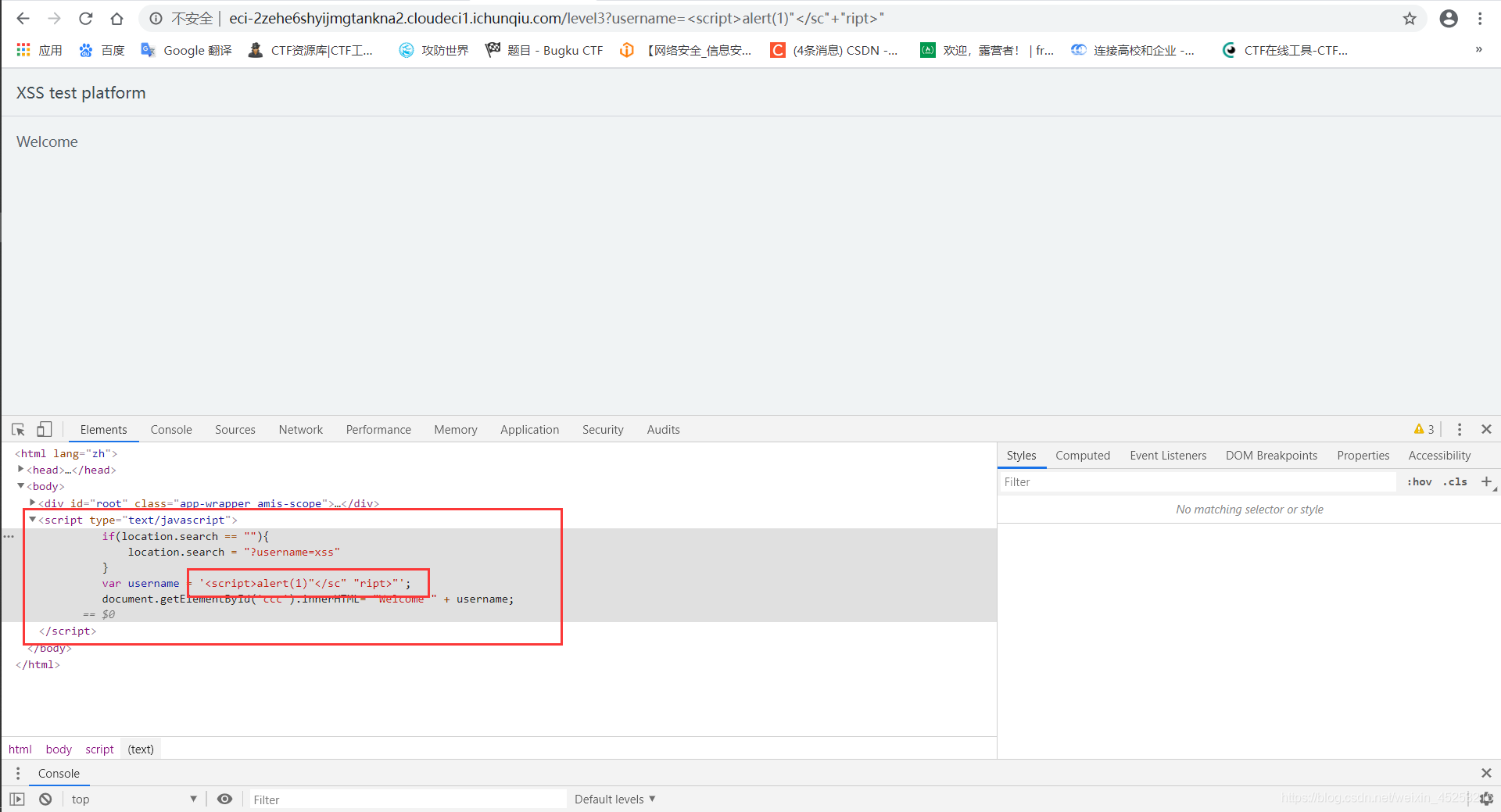
Task: Open the top JavaScript context dropdown
Action: 133,799
